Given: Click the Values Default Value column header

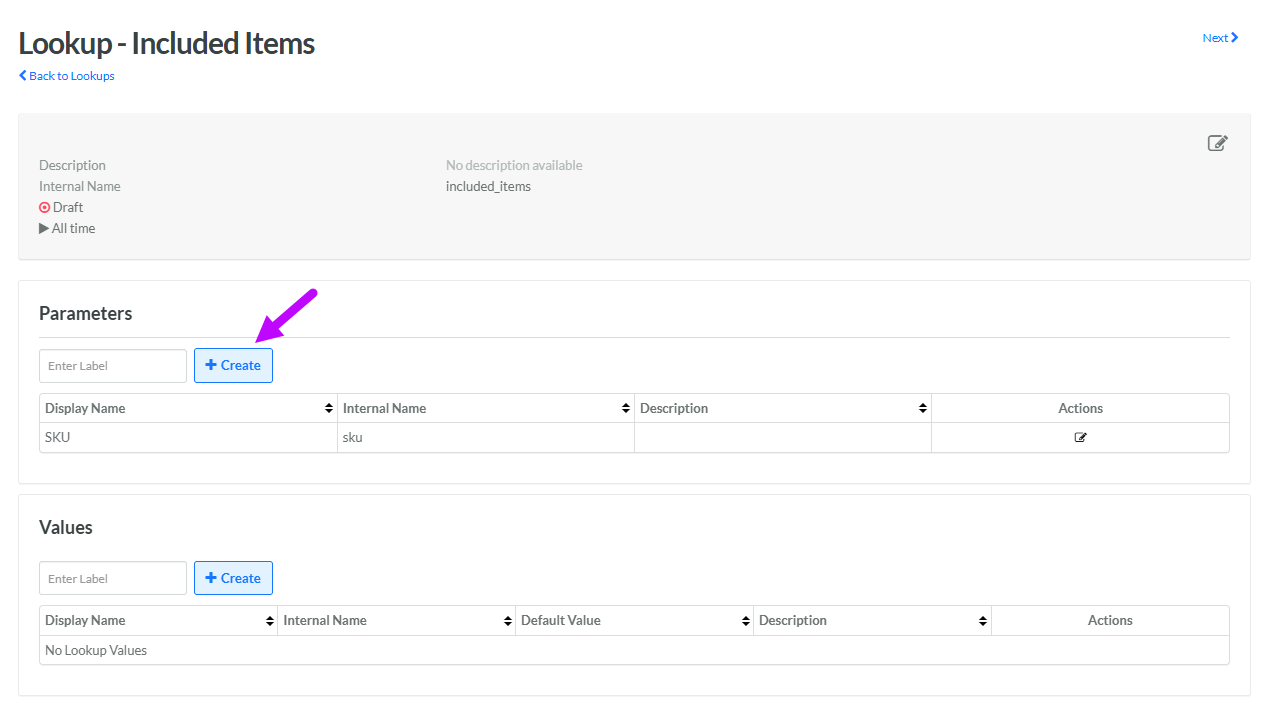Looking at the screenshot, I should tap(561, 621).
